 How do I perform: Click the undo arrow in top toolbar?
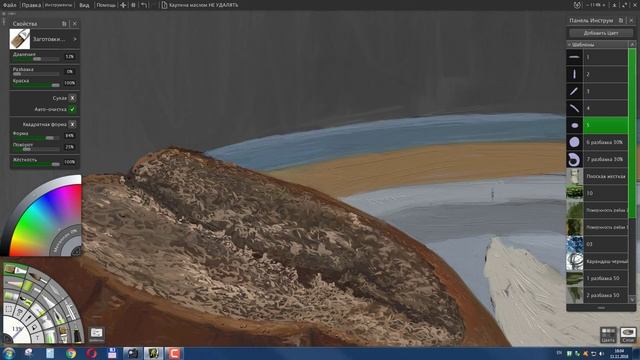[x=144, y=5]
